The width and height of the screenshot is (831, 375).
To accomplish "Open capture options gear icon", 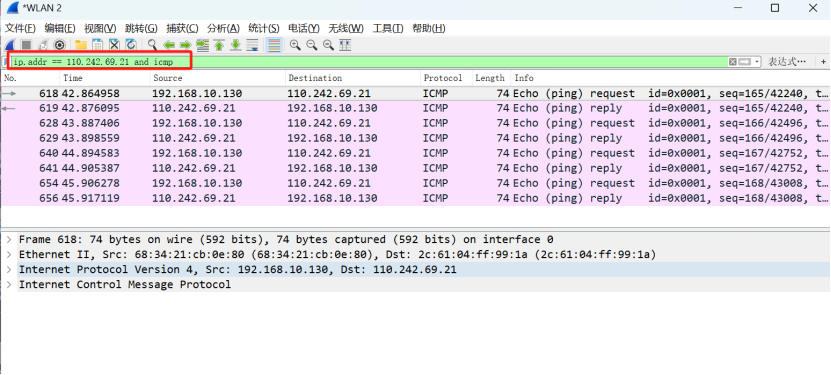I will coord(59,45).
